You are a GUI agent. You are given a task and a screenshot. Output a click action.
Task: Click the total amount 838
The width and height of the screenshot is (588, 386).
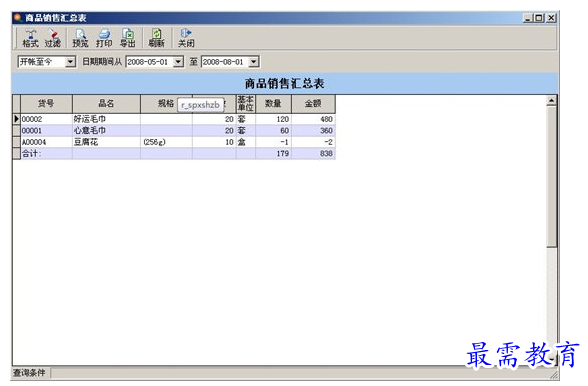coord(313,153)
